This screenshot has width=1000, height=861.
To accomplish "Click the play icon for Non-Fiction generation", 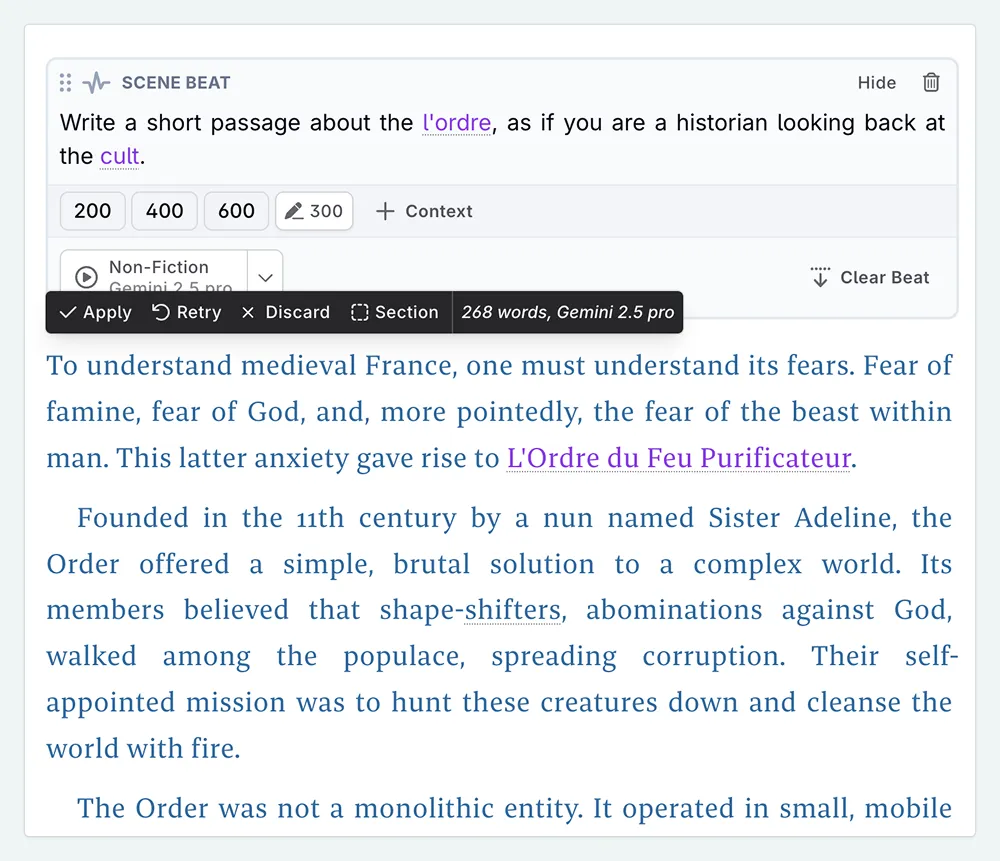I will coord(87,276).
